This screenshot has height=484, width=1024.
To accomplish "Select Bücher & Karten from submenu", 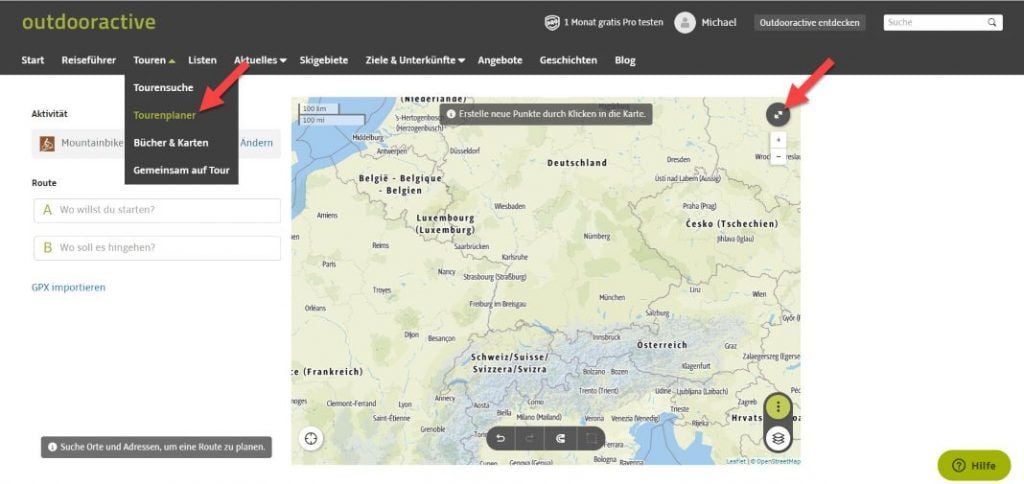I will (170, 142).
